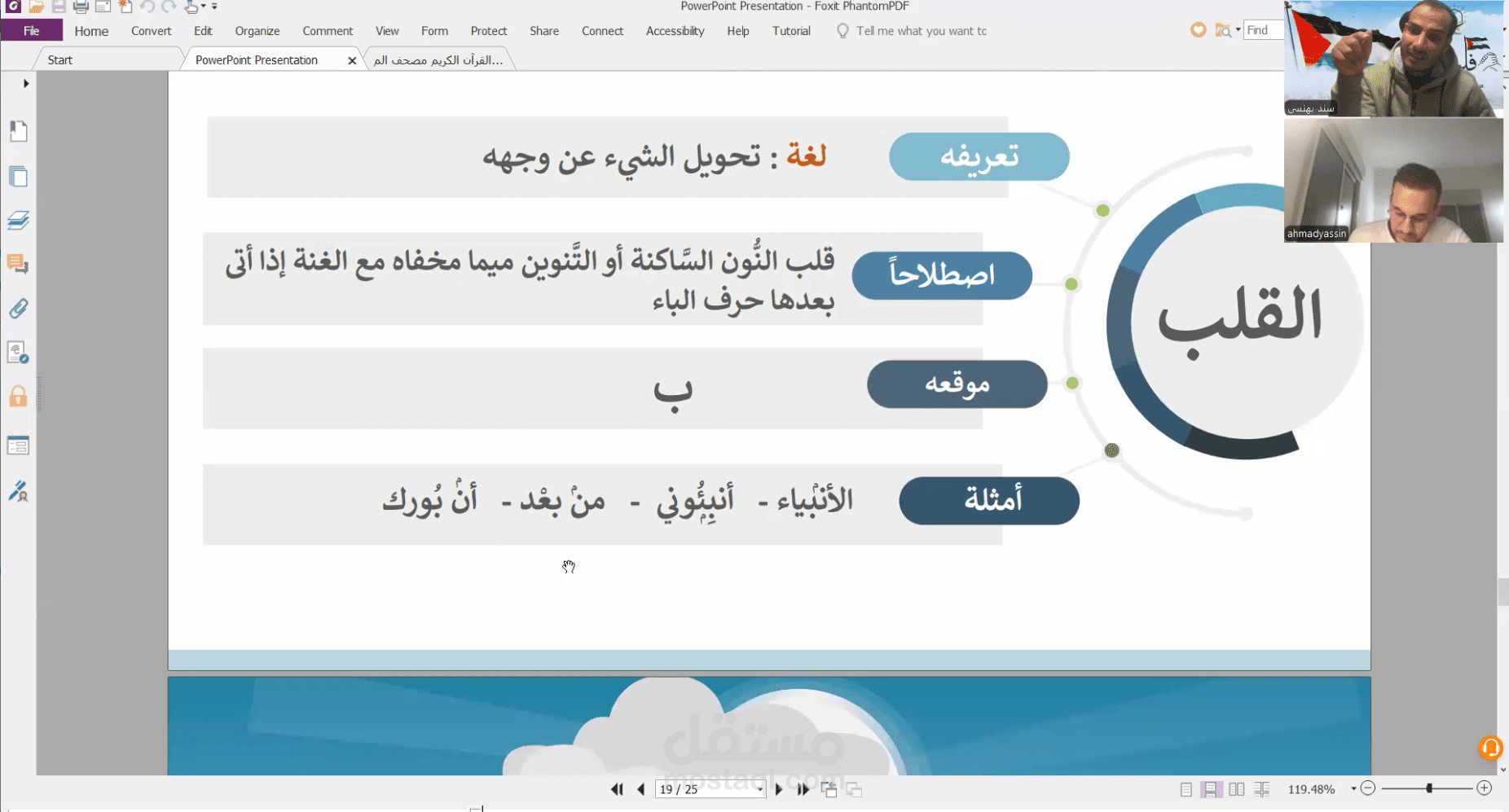Viewport: 1509px width, 812px height.
Task: Click inside the Find search field
Action: pyautogui.click(x=1271, y=30)
